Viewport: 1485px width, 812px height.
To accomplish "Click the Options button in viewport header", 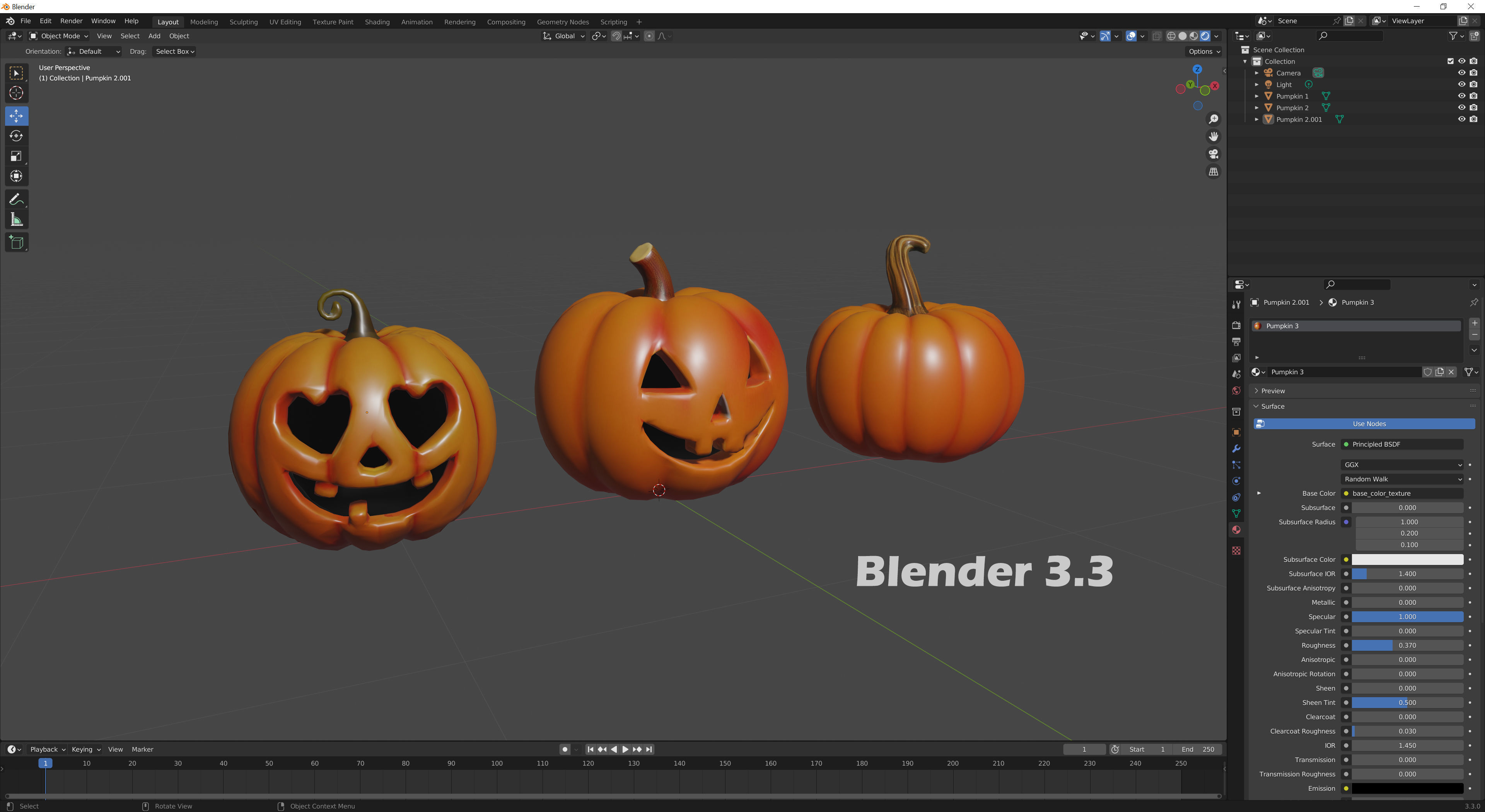I will pyautogui.click(x=1204, y=51).
